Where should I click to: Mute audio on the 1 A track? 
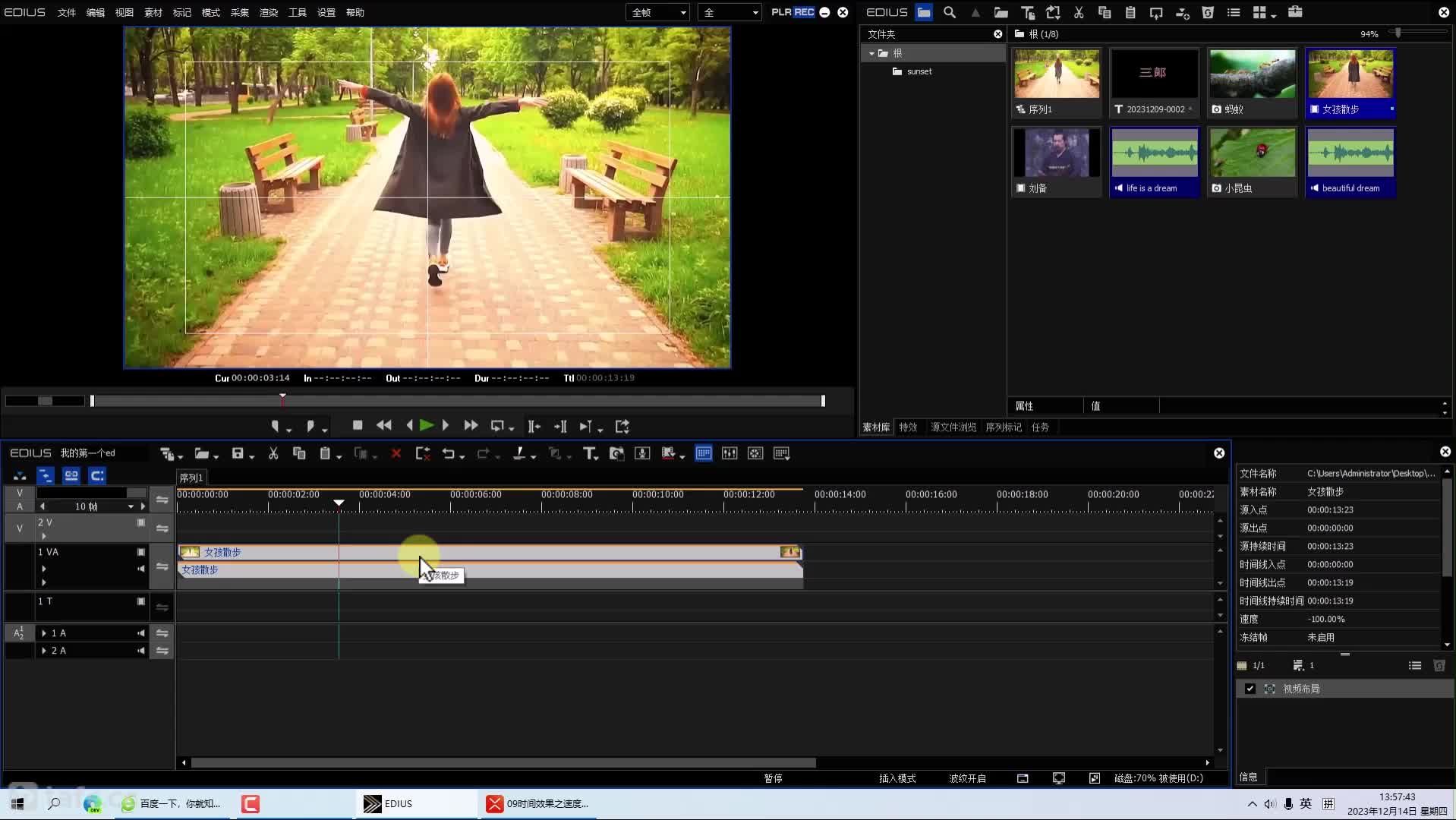(140, 633)
